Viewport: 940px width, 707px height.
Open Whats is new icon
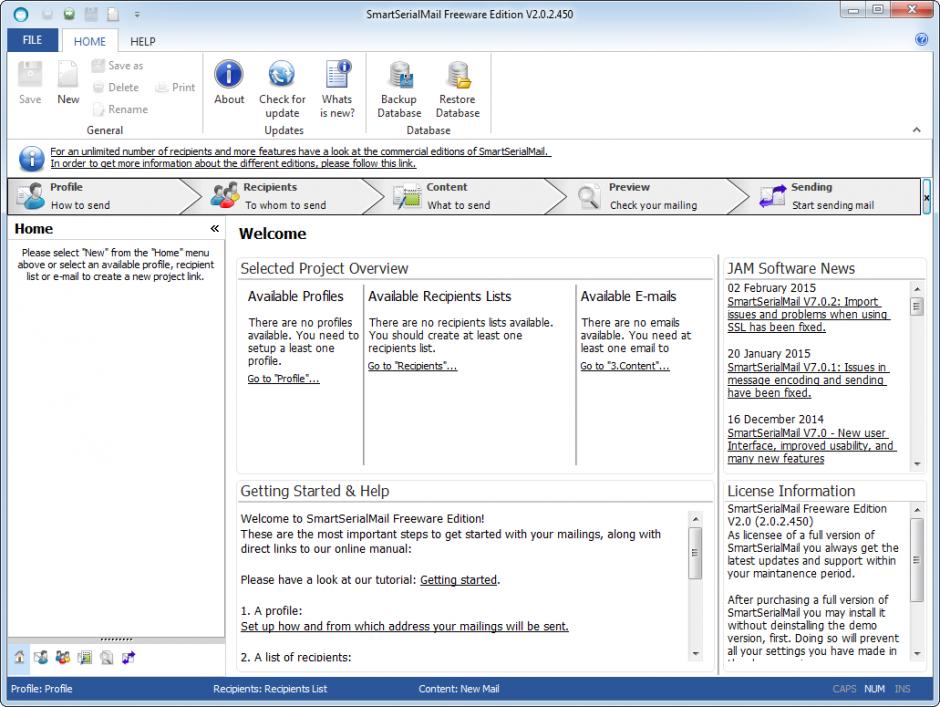pos(337,89)
